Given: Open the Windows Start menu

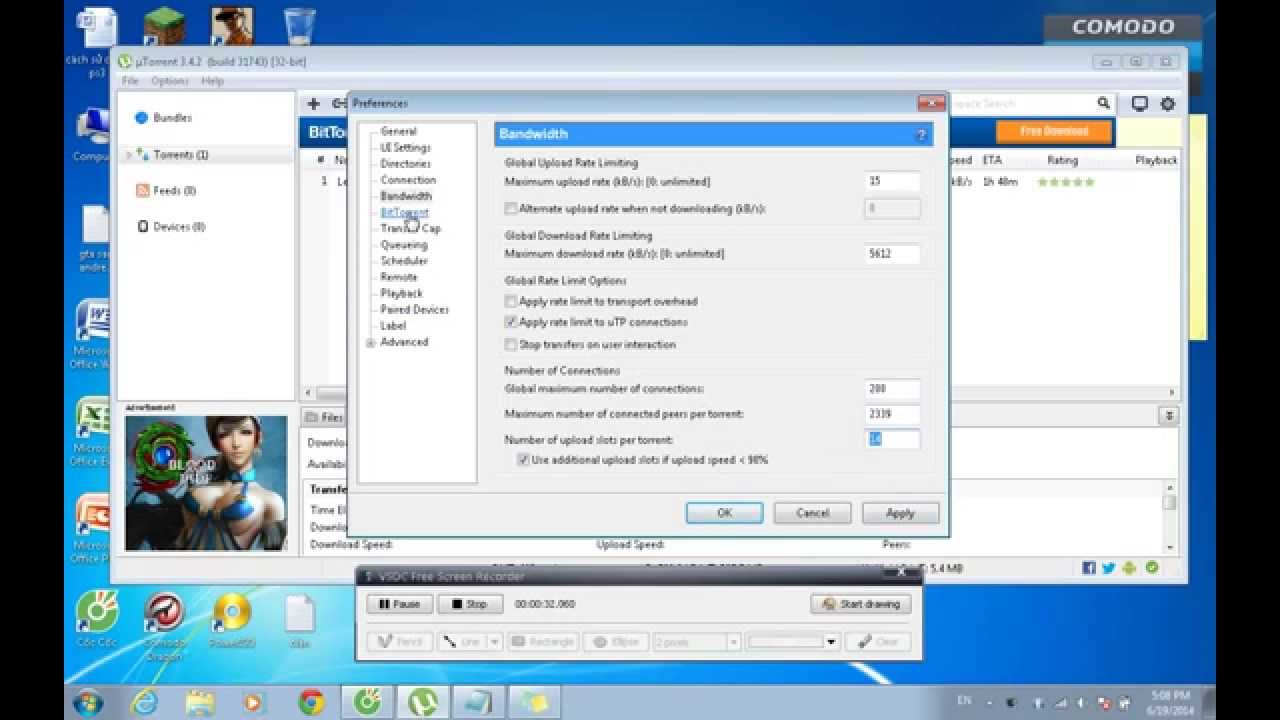Looking at the screenshot, I should (87, 701).
